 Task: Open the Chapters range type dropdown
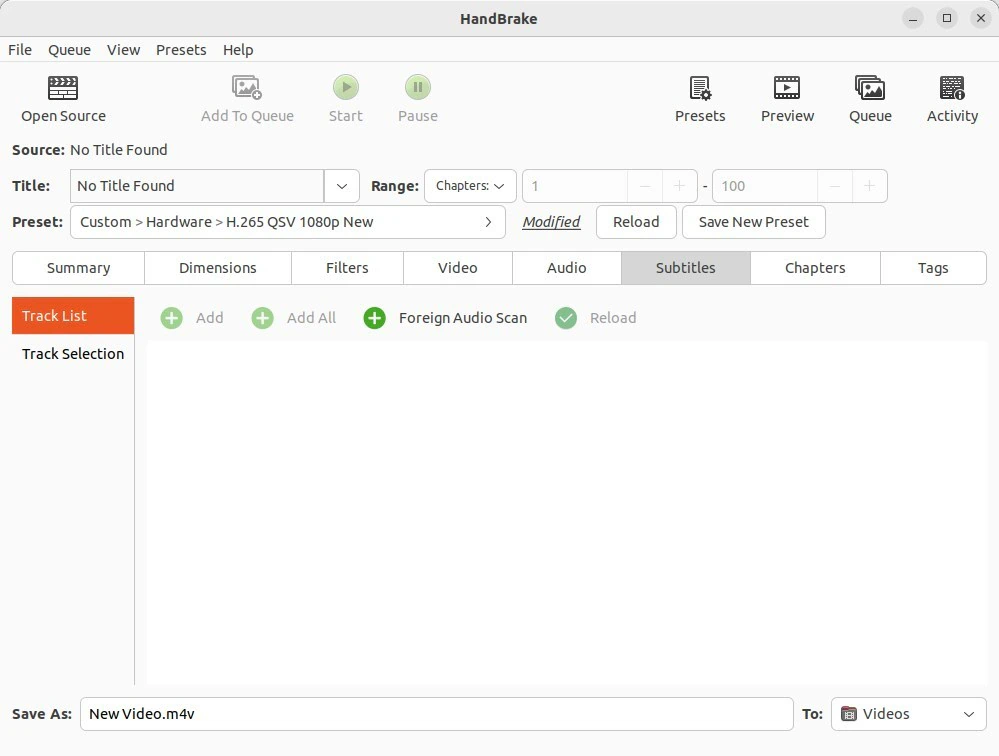(470, 186)
